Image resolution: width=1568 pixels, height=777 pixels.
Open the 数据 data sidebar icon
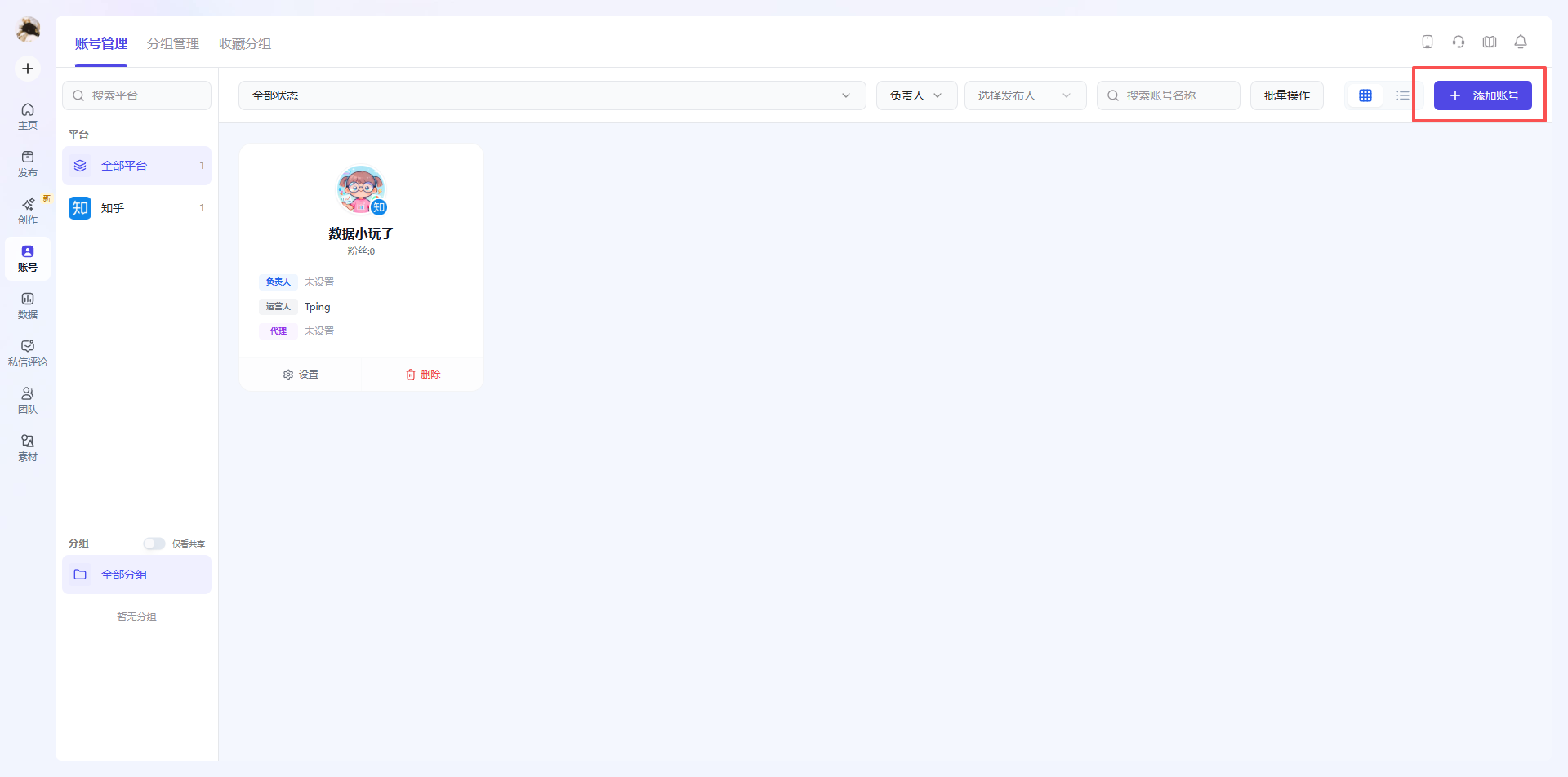(x=28, y=306)
